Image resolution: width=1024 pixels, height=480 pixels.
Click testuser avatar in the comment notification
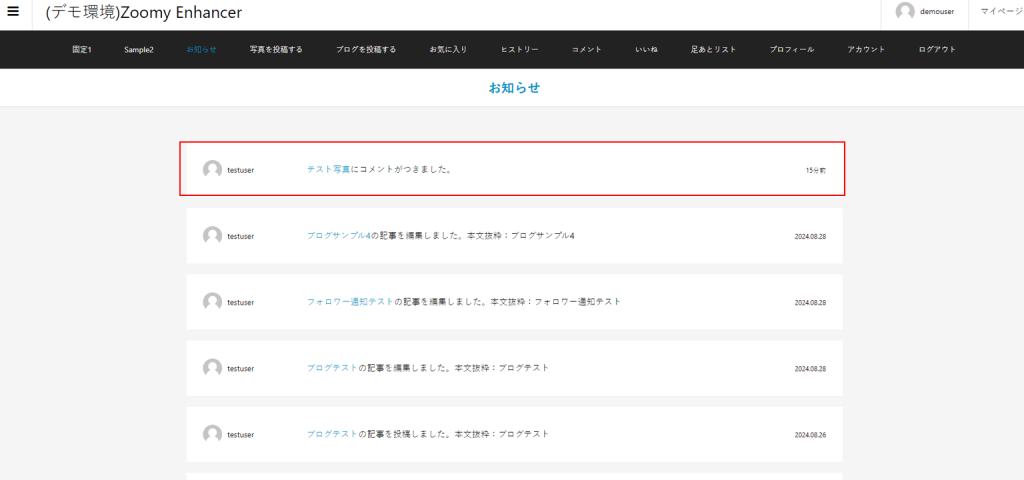(212, 170)
